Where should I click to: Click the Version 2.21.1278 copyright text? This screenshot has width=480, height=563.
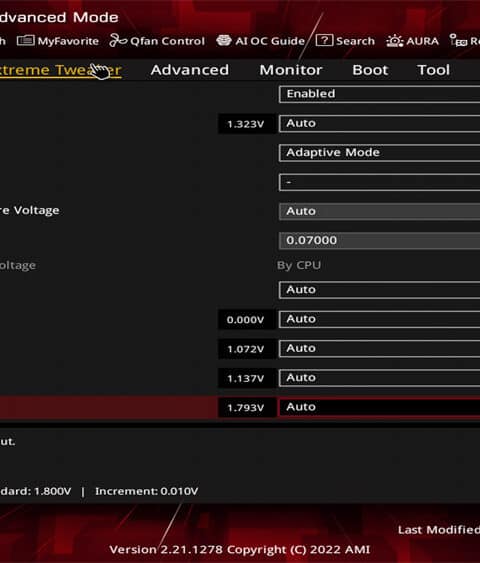point(239,550)
